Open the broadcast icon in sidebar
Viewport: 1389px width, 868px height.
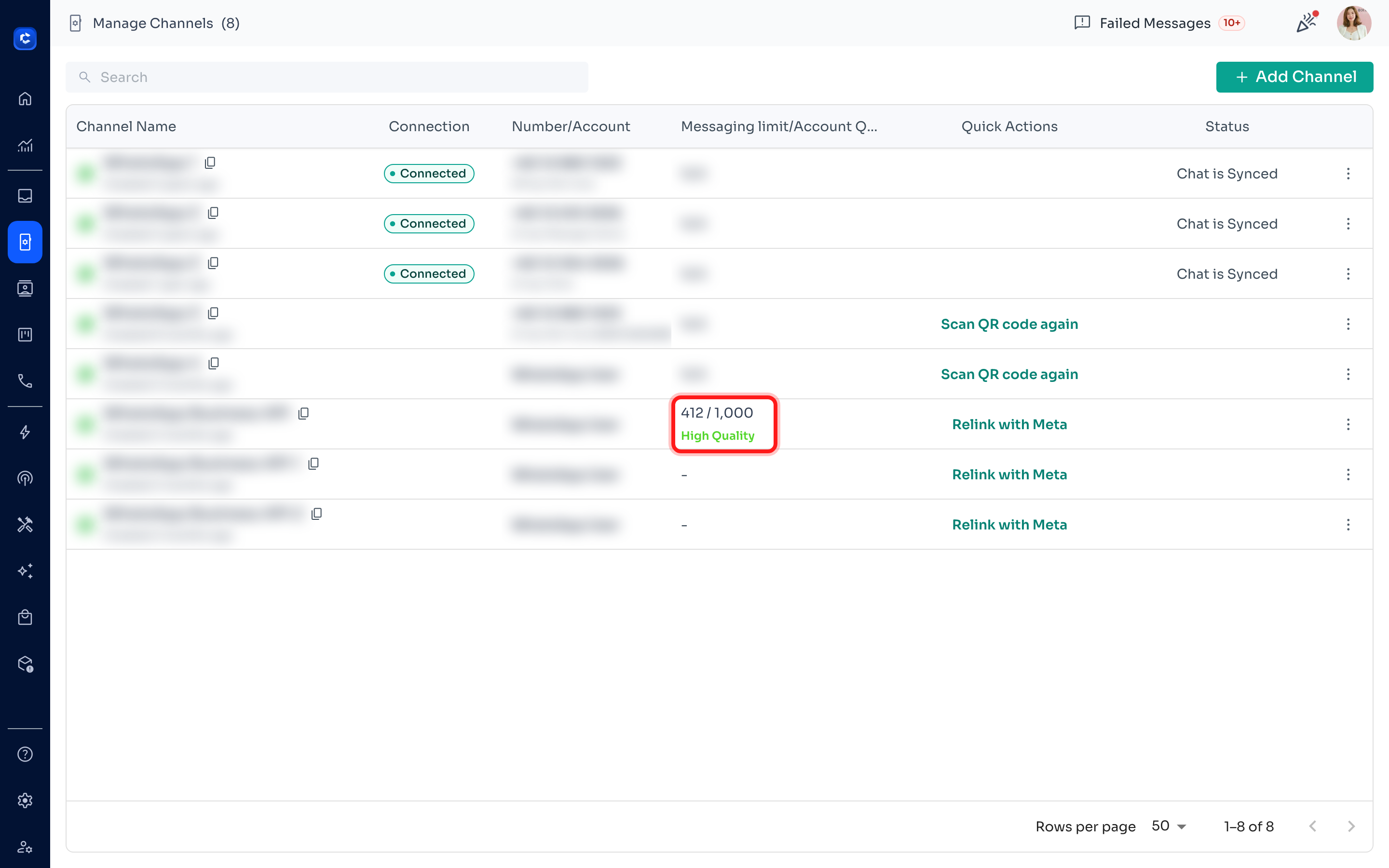[25, 478]
